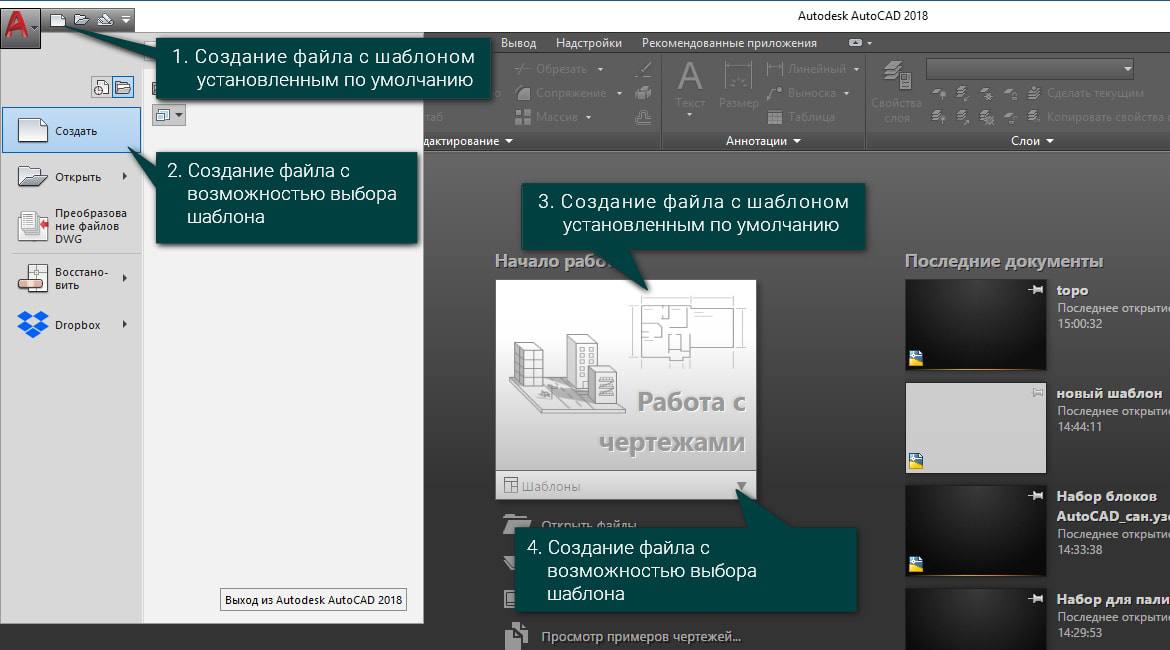Image resolution: width=1170 pixels, height=650 pixels.
Task: Select the Выноска leader tool
Action: coord(802,93)
